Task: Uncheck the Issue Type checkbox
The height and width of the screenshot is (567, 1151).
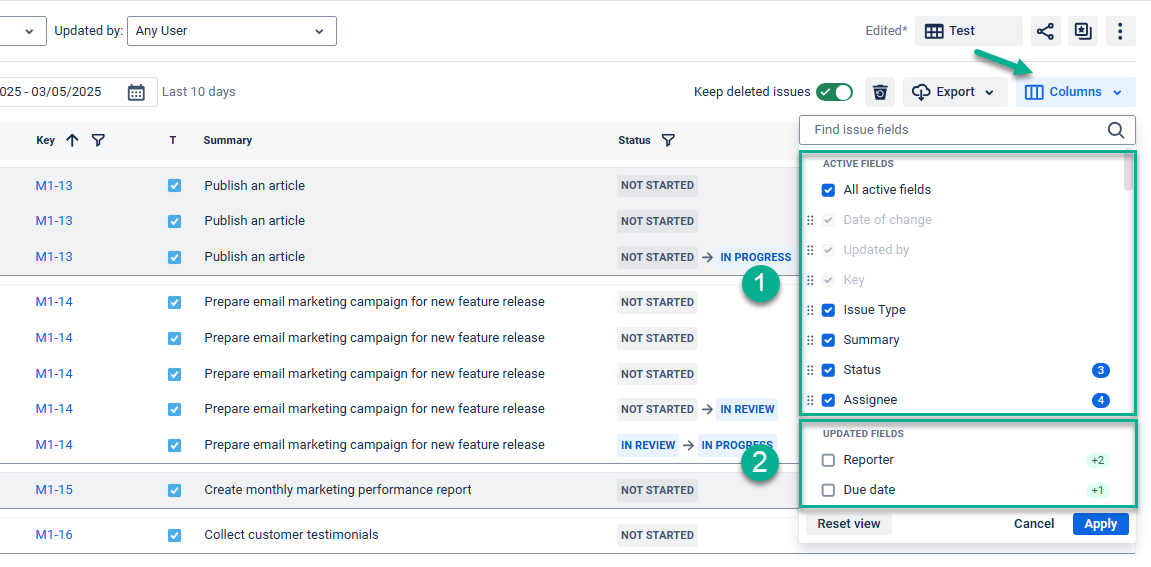Action: pyautogui.click(x=828, y=311)
